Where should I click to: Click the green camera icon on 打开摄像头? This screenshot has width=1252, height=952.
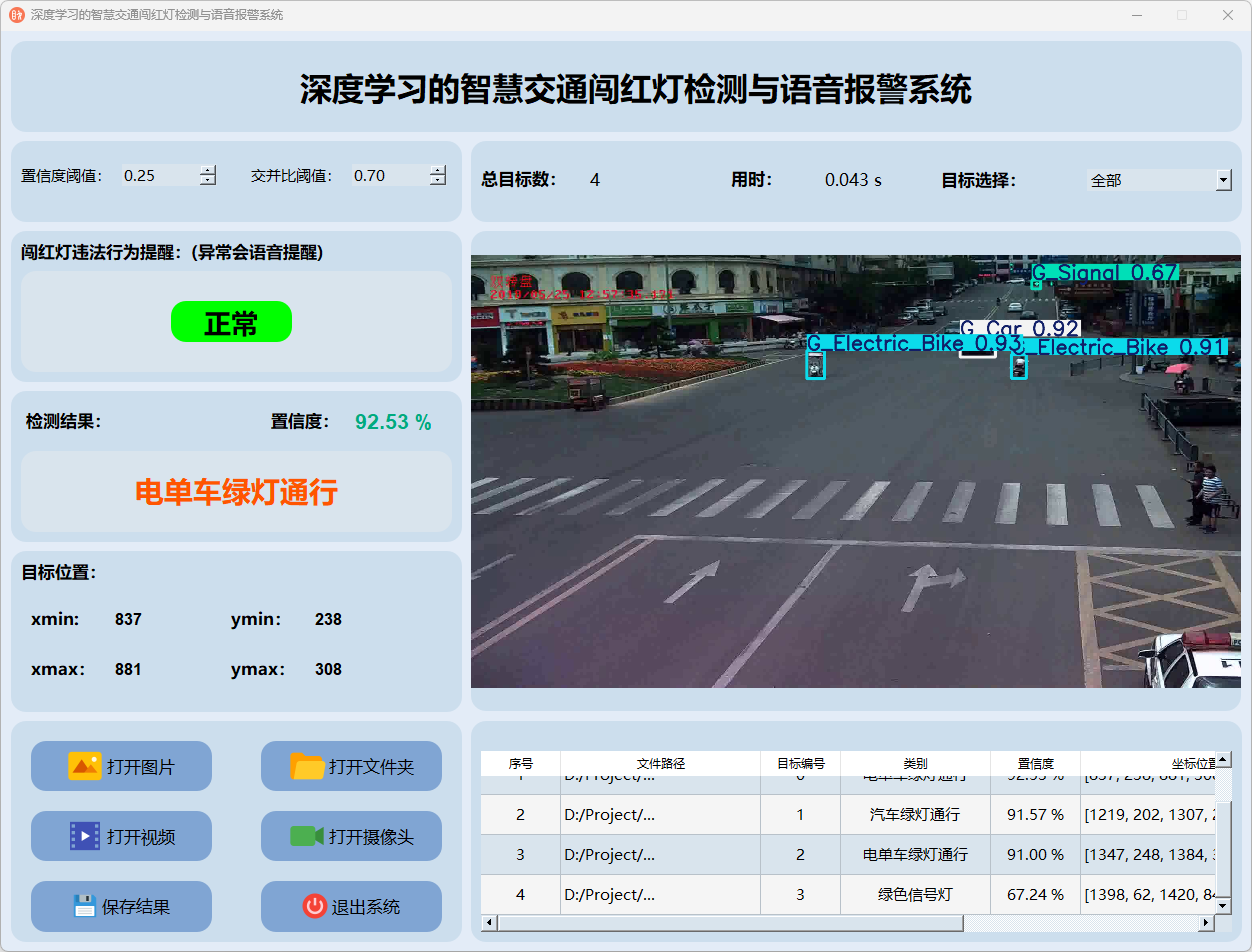[x=307, y=836]
